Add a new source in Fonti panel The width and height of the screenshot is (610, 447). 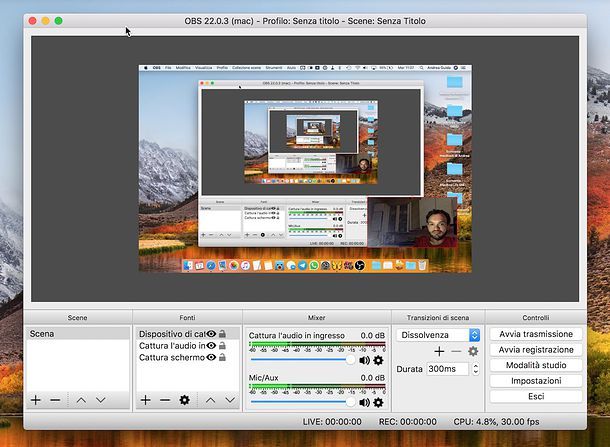tap(145, 400)
